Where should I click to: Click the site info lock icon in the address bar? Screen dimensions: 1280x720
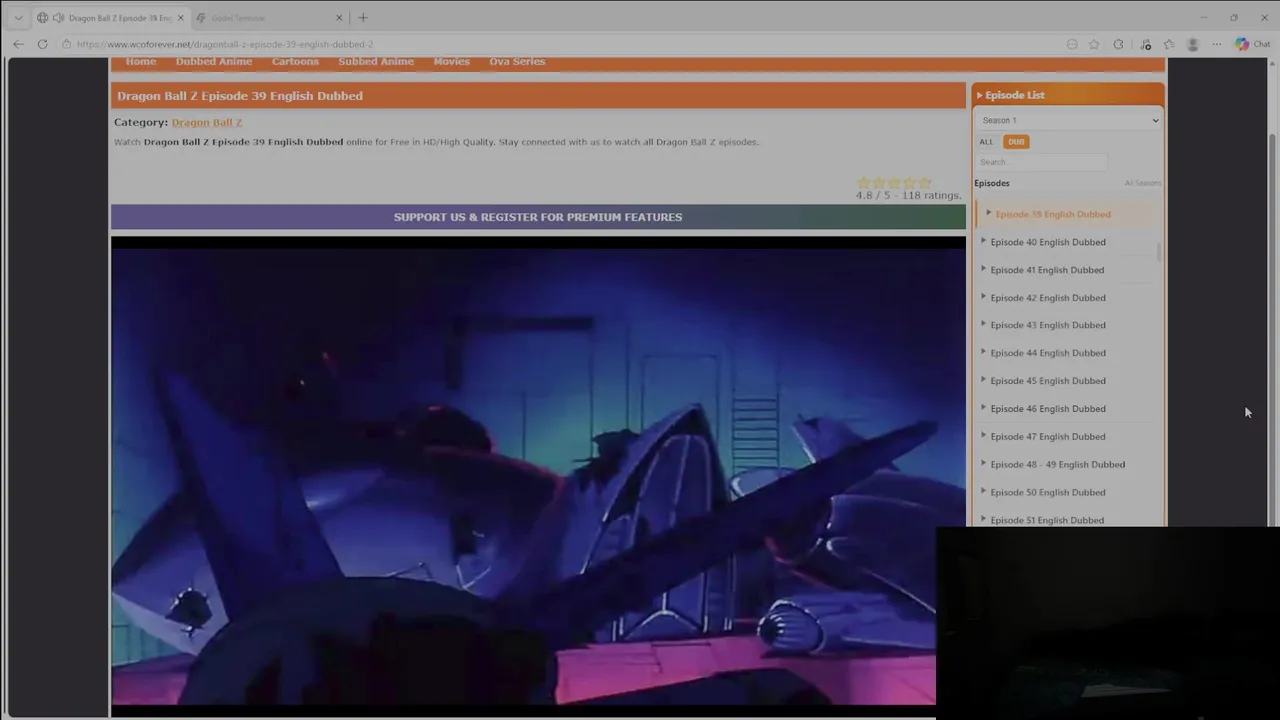(66, 44)
